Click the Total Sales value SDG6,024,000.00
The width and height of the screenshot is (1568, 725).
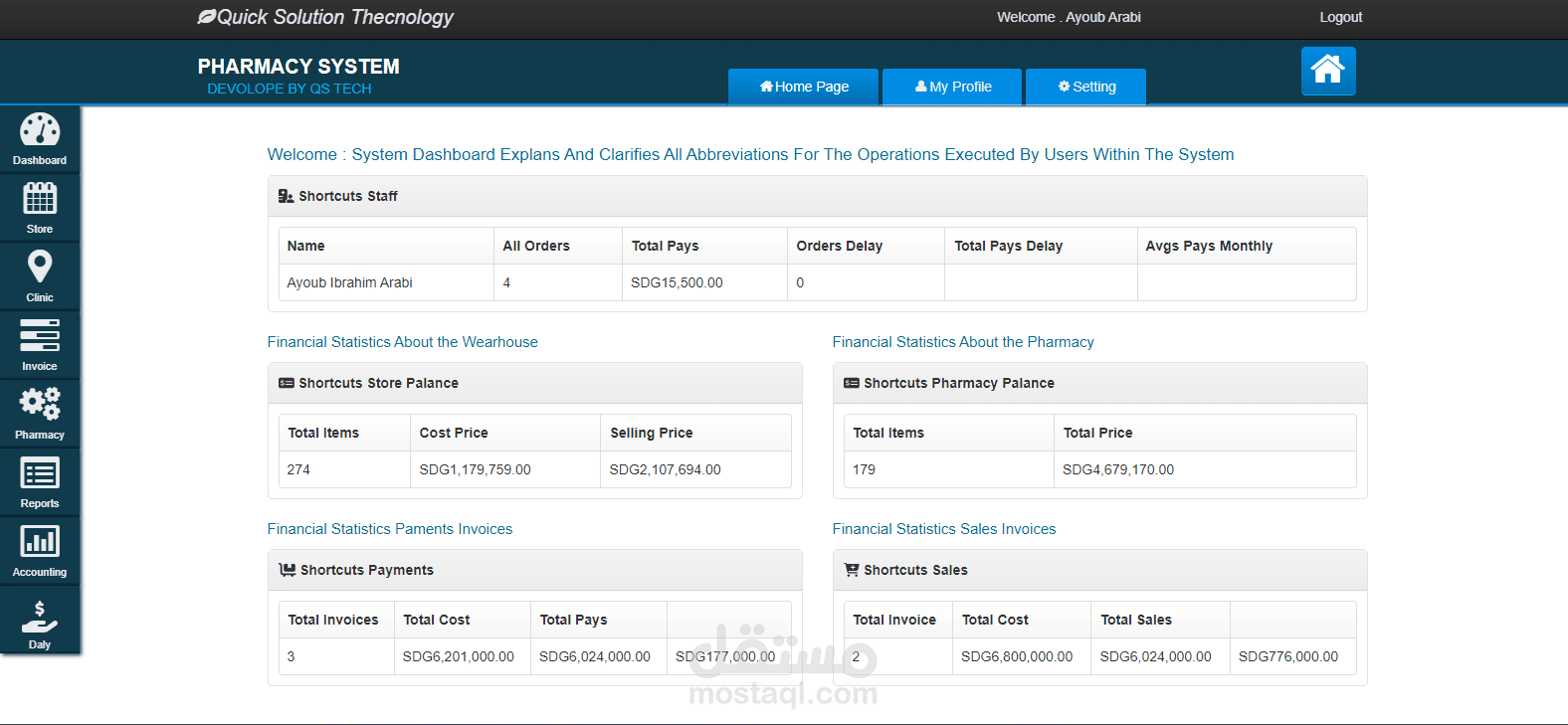click(x=1156, y=656)
